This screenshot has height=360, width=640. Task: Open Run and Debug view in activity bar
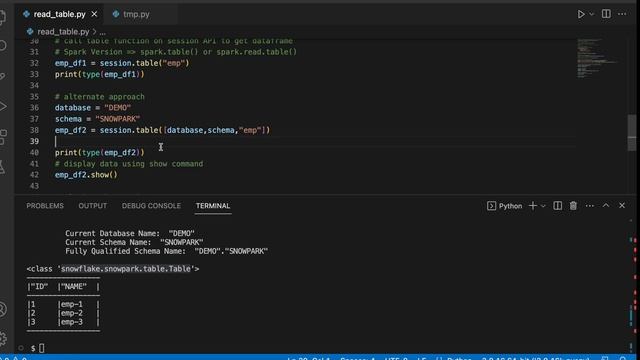tap(2, 107)
